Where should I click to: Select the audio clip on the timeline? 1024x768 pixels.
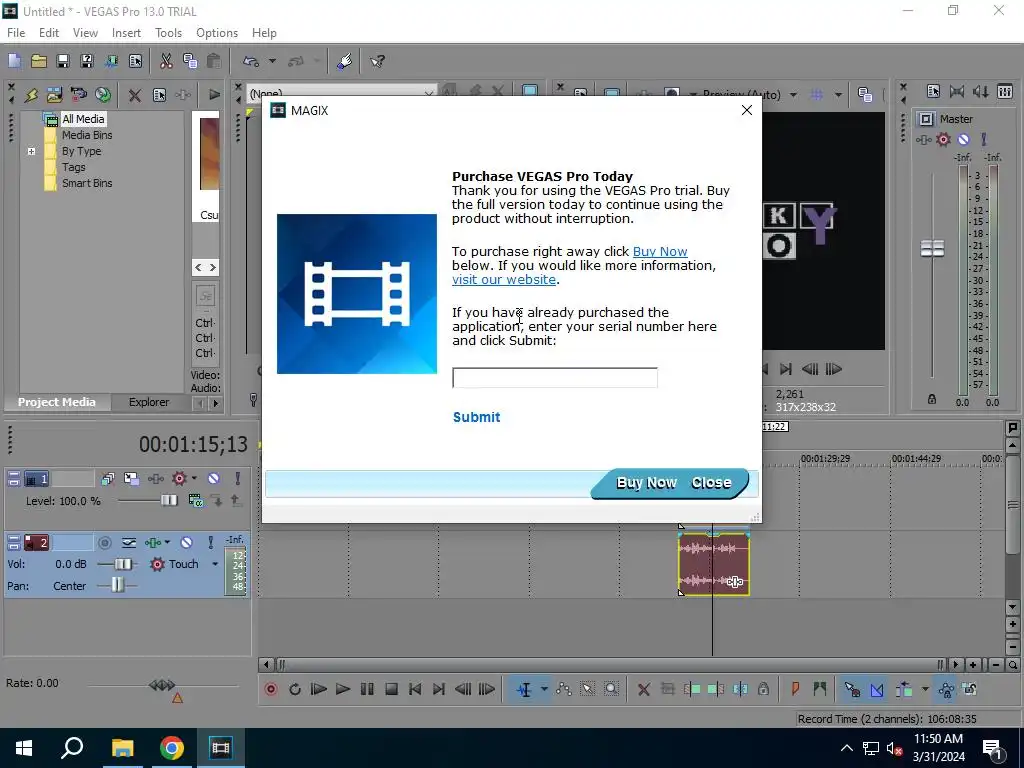pos(714,564)
